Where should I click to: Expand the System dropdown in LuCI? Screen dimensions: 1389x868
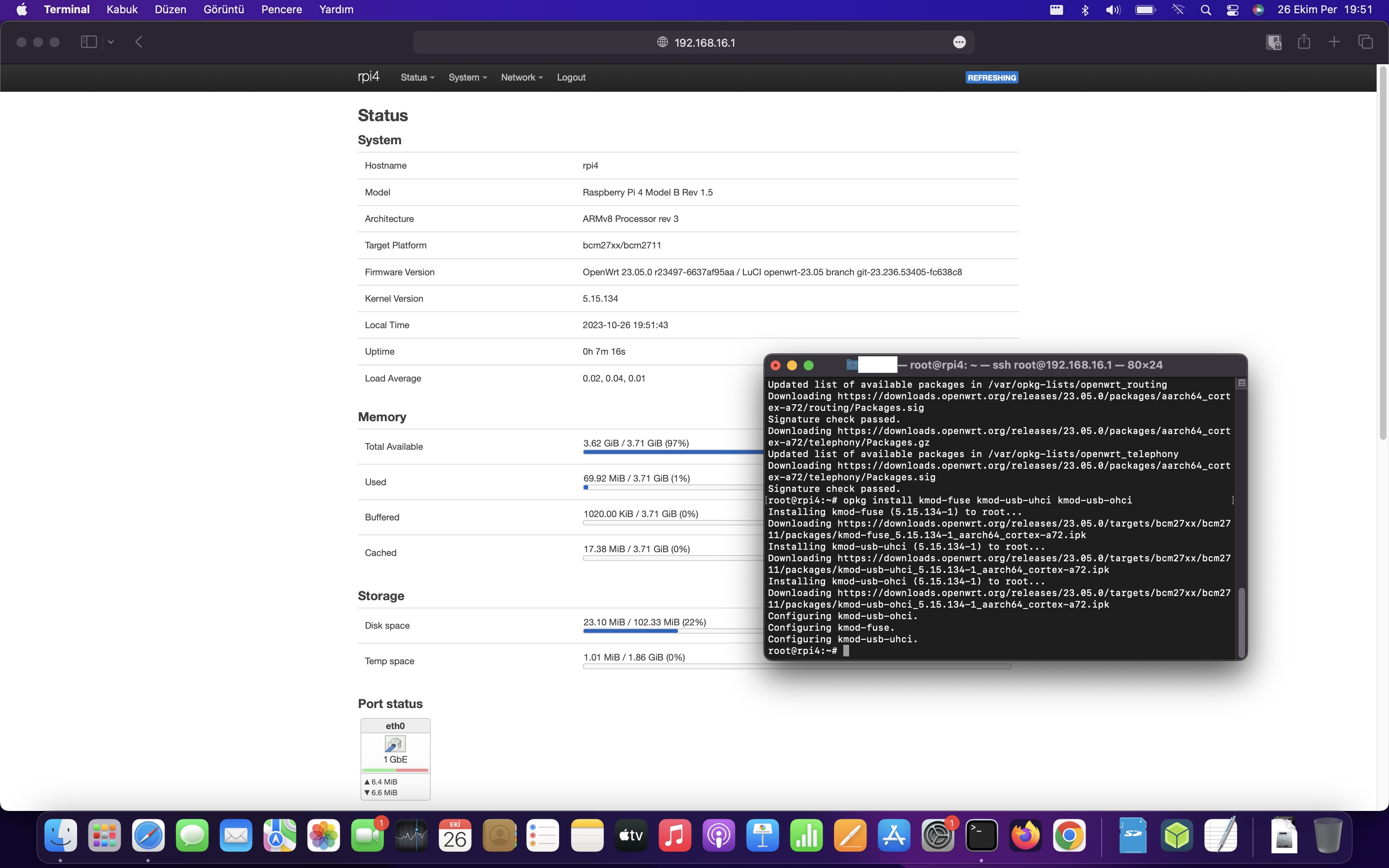click(467, 78)
